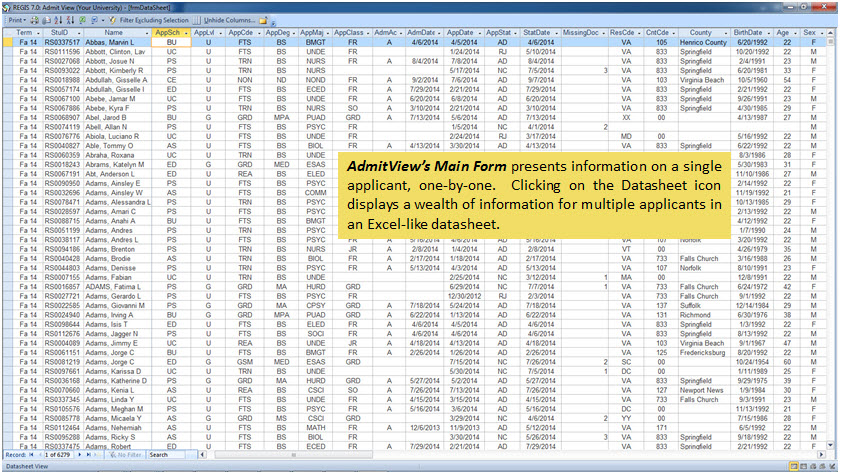
Task: Click name cell 'Adams, Brenton'
Action: pos(110,249)
